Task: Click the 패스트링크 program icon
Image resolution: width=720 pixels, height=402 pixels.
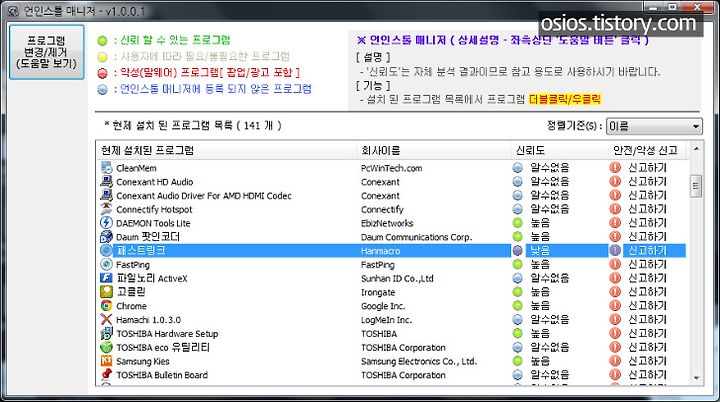Action: (107, 250)
